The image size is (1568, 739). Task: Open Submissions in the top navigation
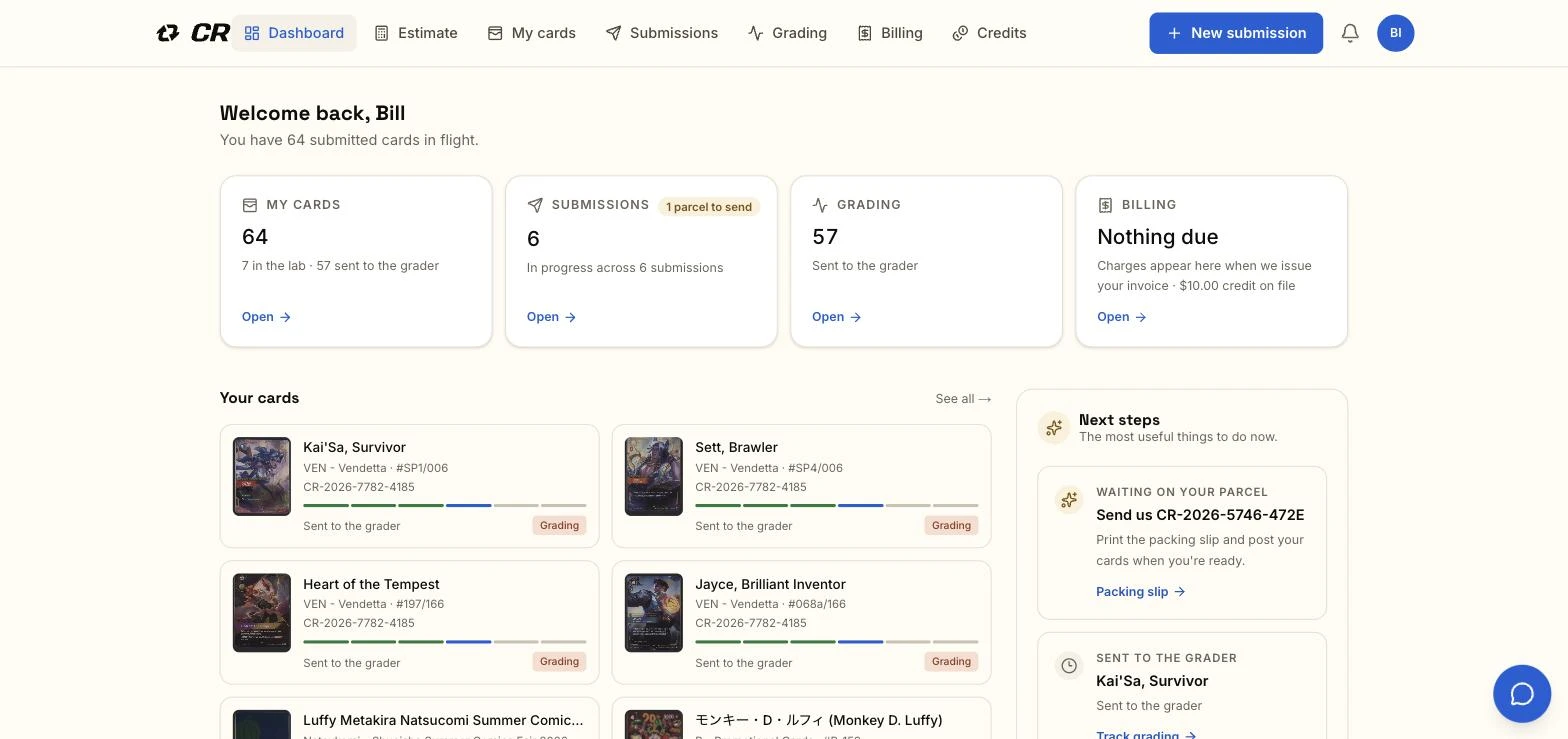pos(662,33)
